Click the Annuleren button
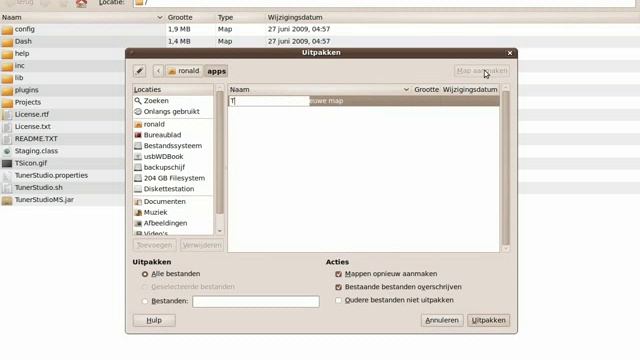Image resolution: width=640 pixels, height=360 pixels. [x=442, y=320]
